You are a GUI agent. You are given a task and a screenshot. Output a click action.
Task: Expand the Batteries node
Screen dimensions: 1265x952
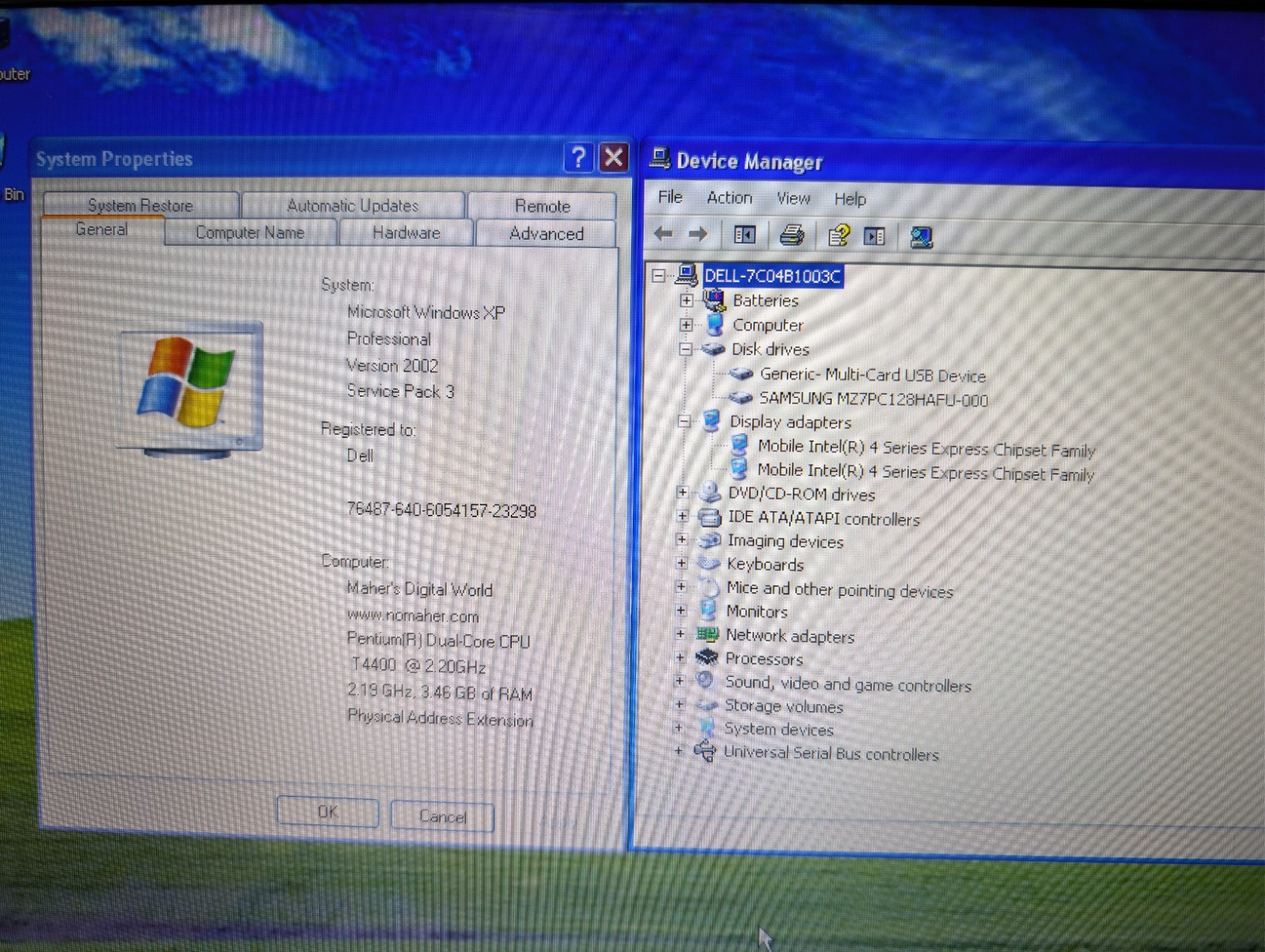click(686, 300)
